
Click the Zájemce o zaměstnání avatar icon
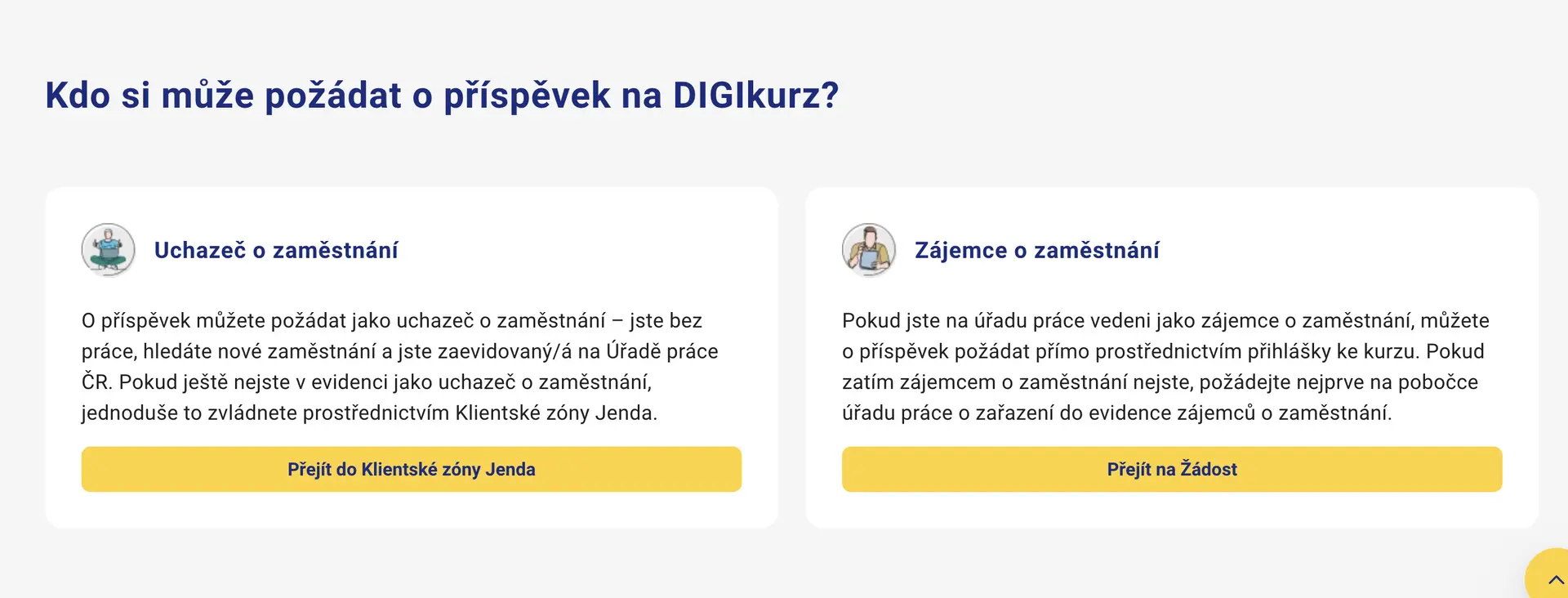click(x=869, y=249)
